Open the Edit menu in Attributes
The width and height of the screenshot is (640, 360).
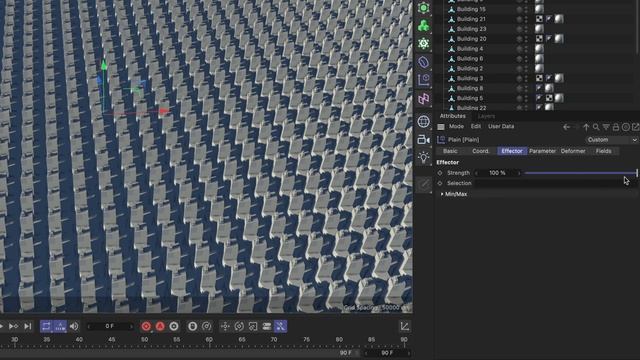(476, 127)
